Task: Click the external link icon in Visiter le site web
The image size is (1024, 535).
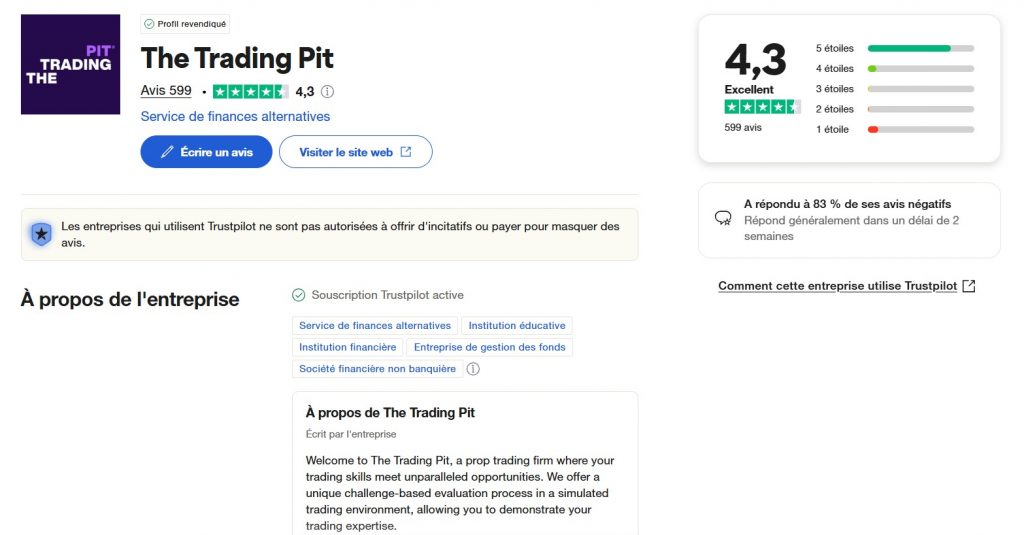Action: pyautogui.click(x=406, y=152)
